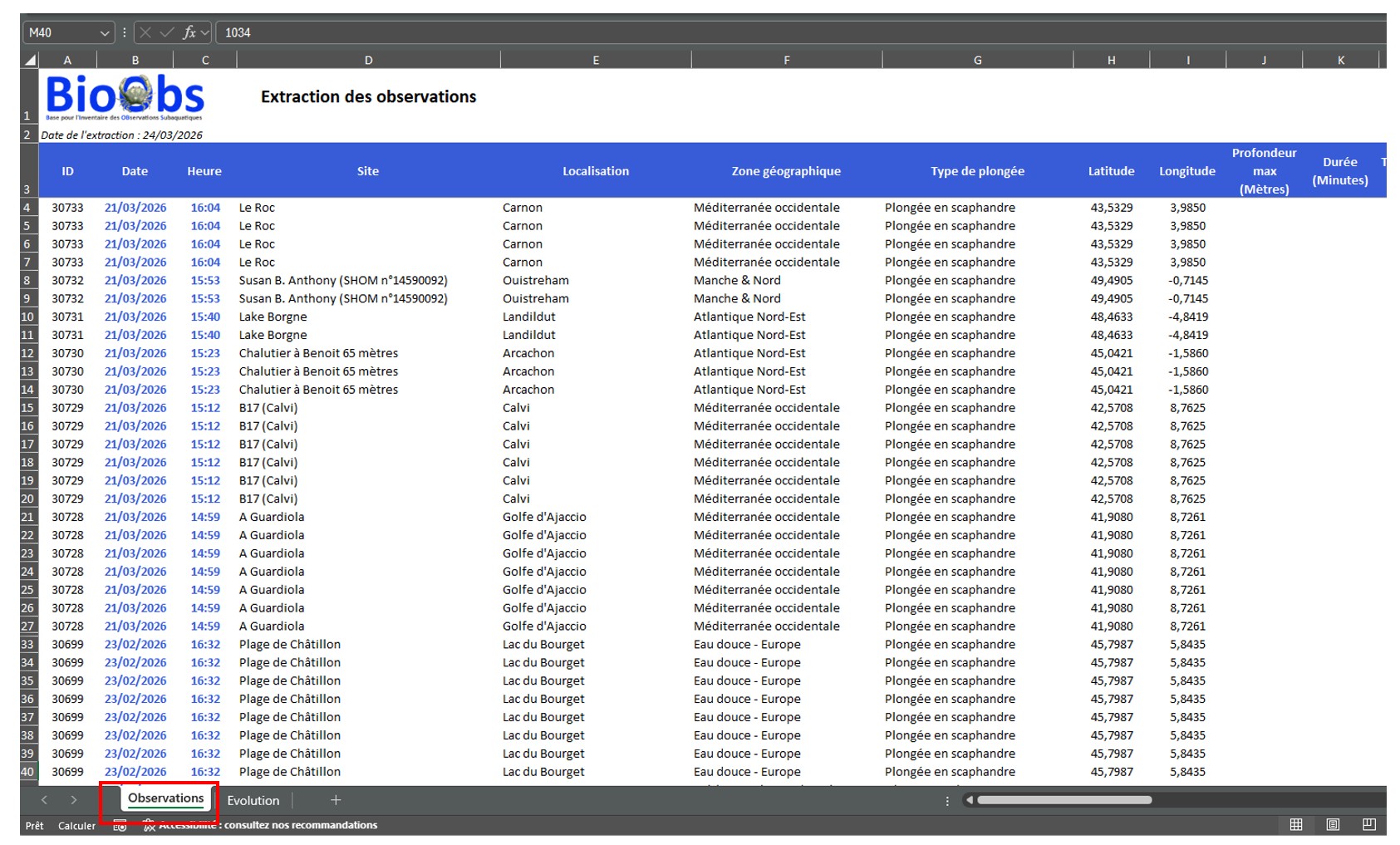Click the Select All corner triangle
1400x845 pixels.
click(30, 60)
